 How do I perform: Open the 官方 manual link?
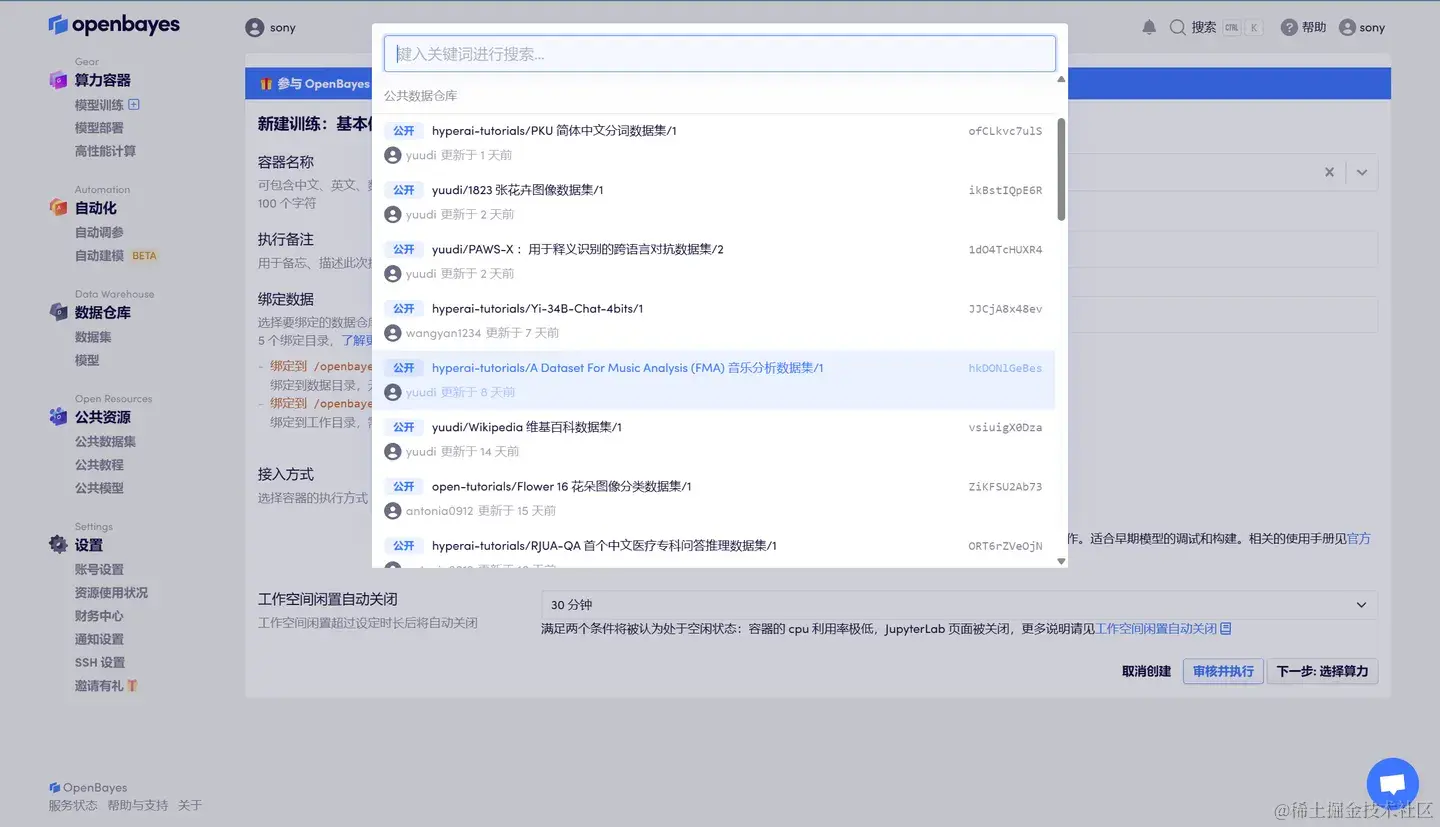click(1359, 538)
